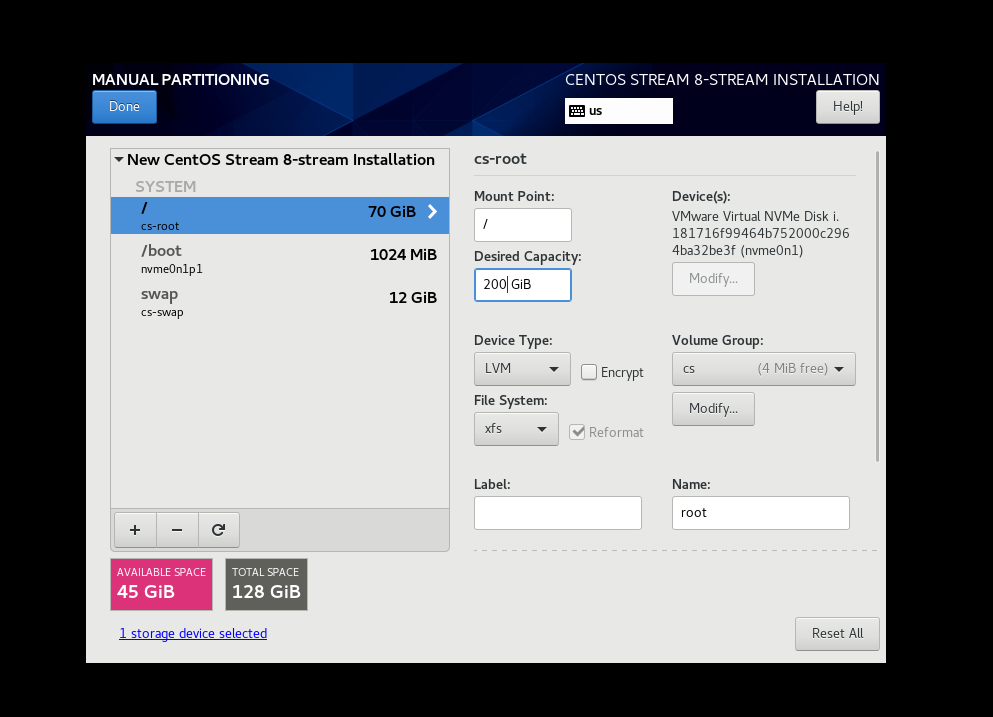Viewport: 993px width, 717px height.
Task: Click the MANUAL PARTITIONING title
Action: tap(180, 79)
